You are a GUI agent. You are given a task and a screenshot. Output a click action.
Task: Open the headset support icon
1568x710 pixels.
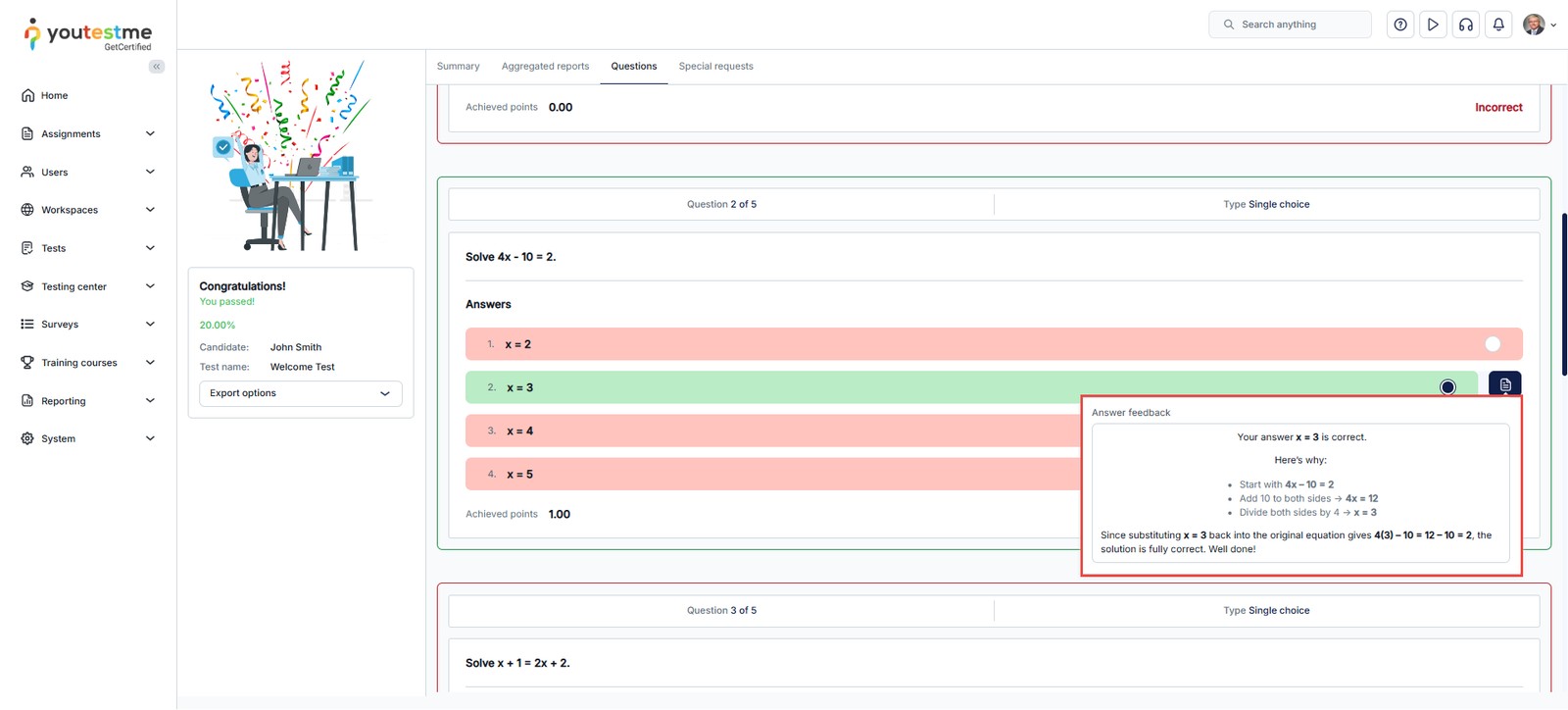[1466, 25]
